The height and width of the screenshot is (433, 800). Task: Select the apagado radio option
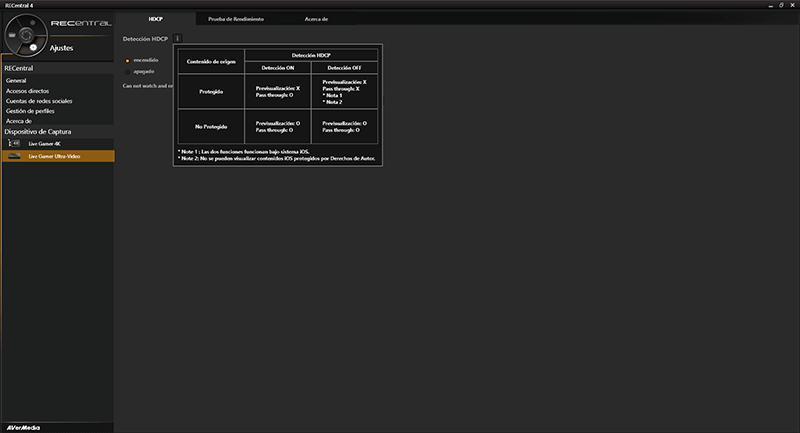tap(128, 72)
